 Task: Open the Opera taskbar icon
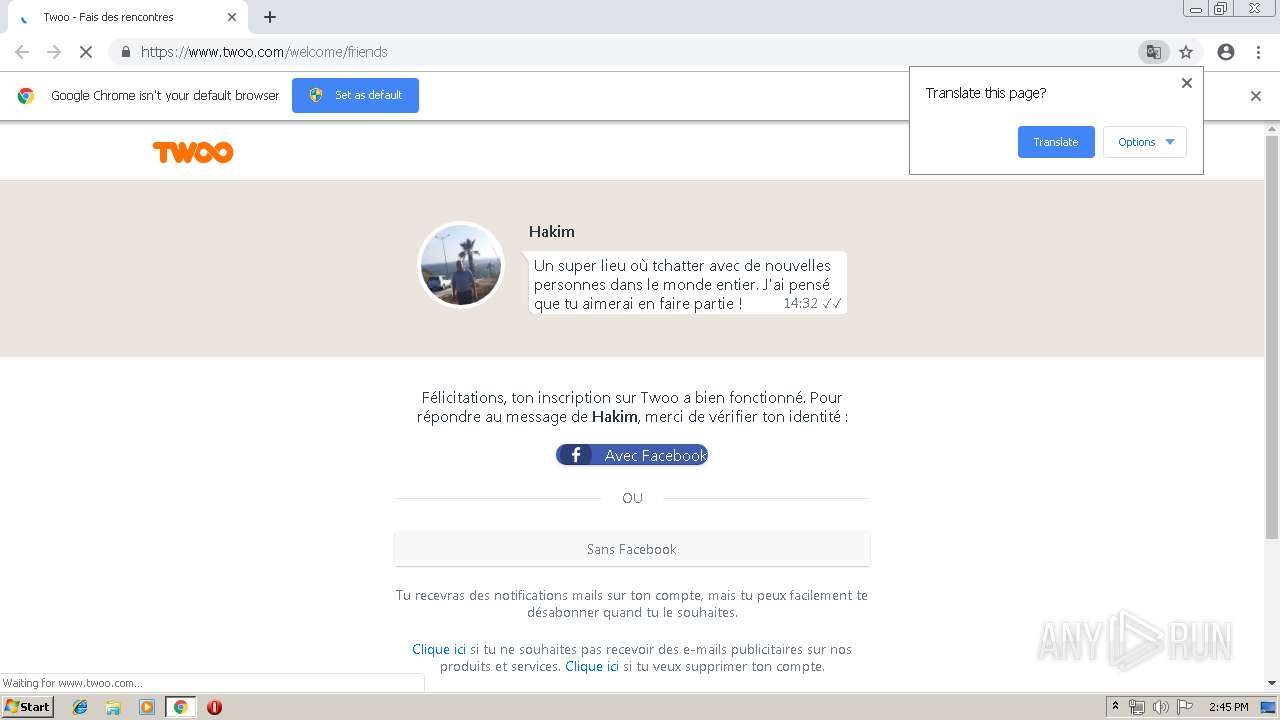click(214, 707)
